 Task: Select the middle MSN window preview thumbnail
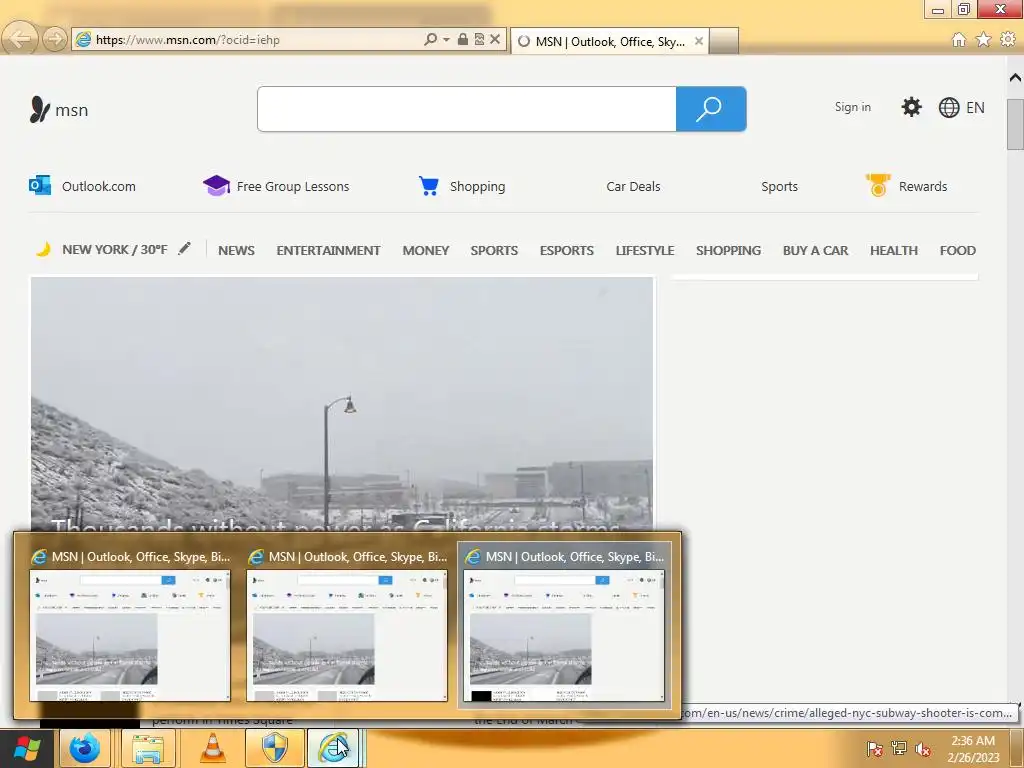click(347, 625)
